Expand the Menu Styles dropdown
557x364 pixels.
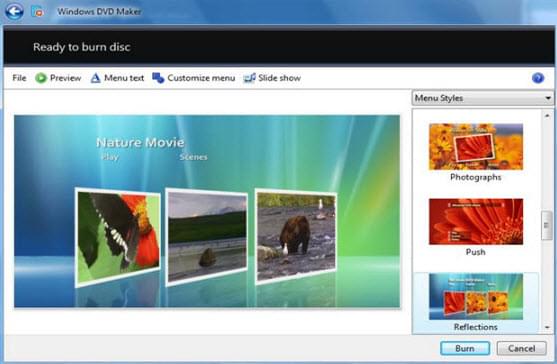(x=482, y=98)
